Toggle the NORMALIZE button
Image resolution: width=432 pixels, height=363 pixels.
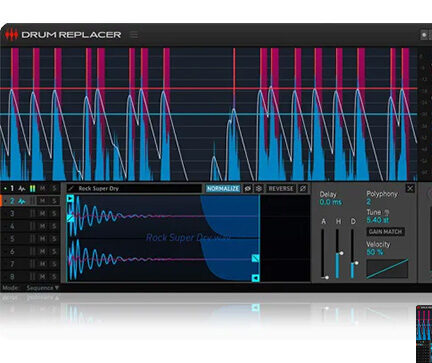click(223, 189)
